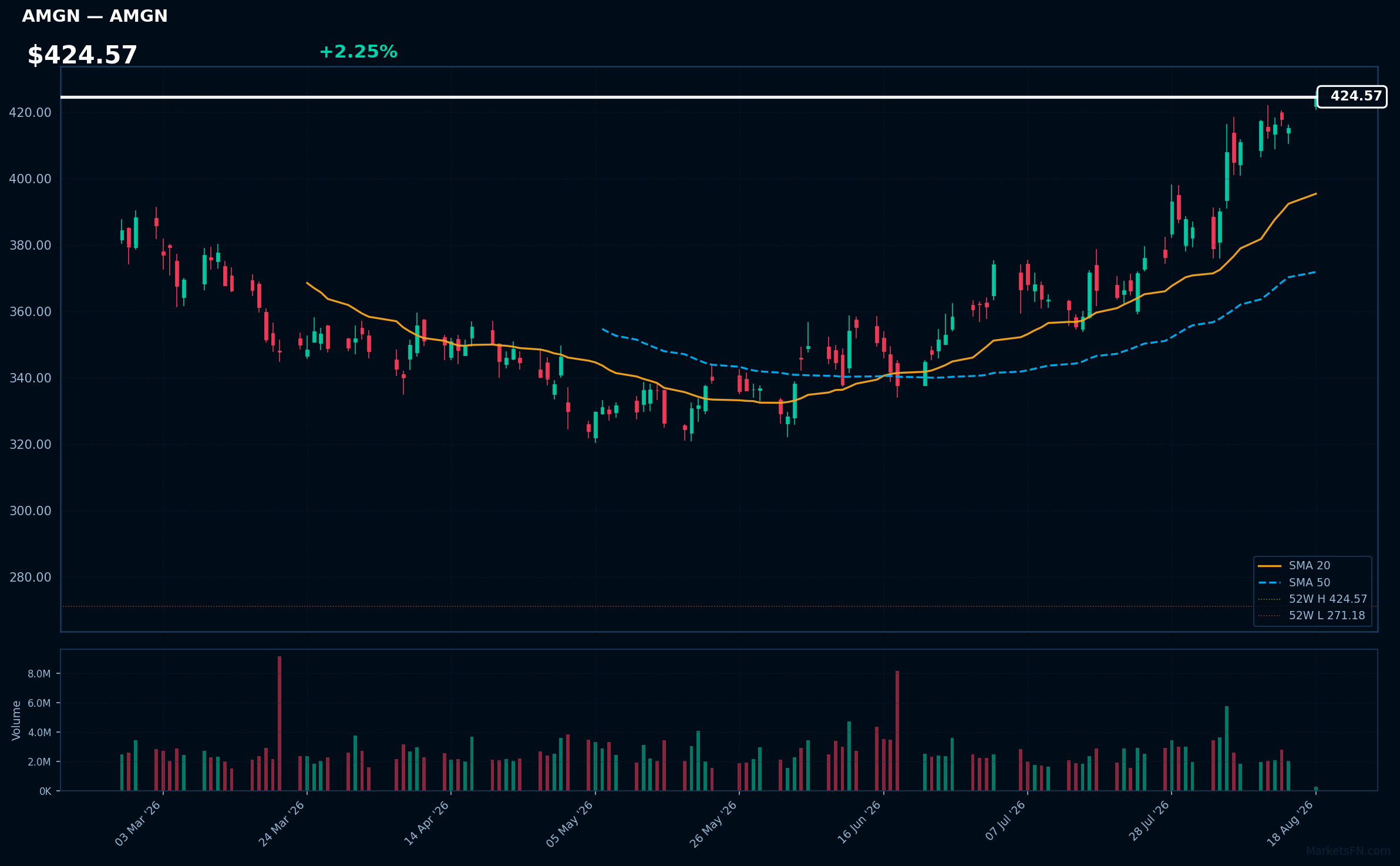Click the 0K volume axis label
The image size is (1400, 866).
point(45,791)
